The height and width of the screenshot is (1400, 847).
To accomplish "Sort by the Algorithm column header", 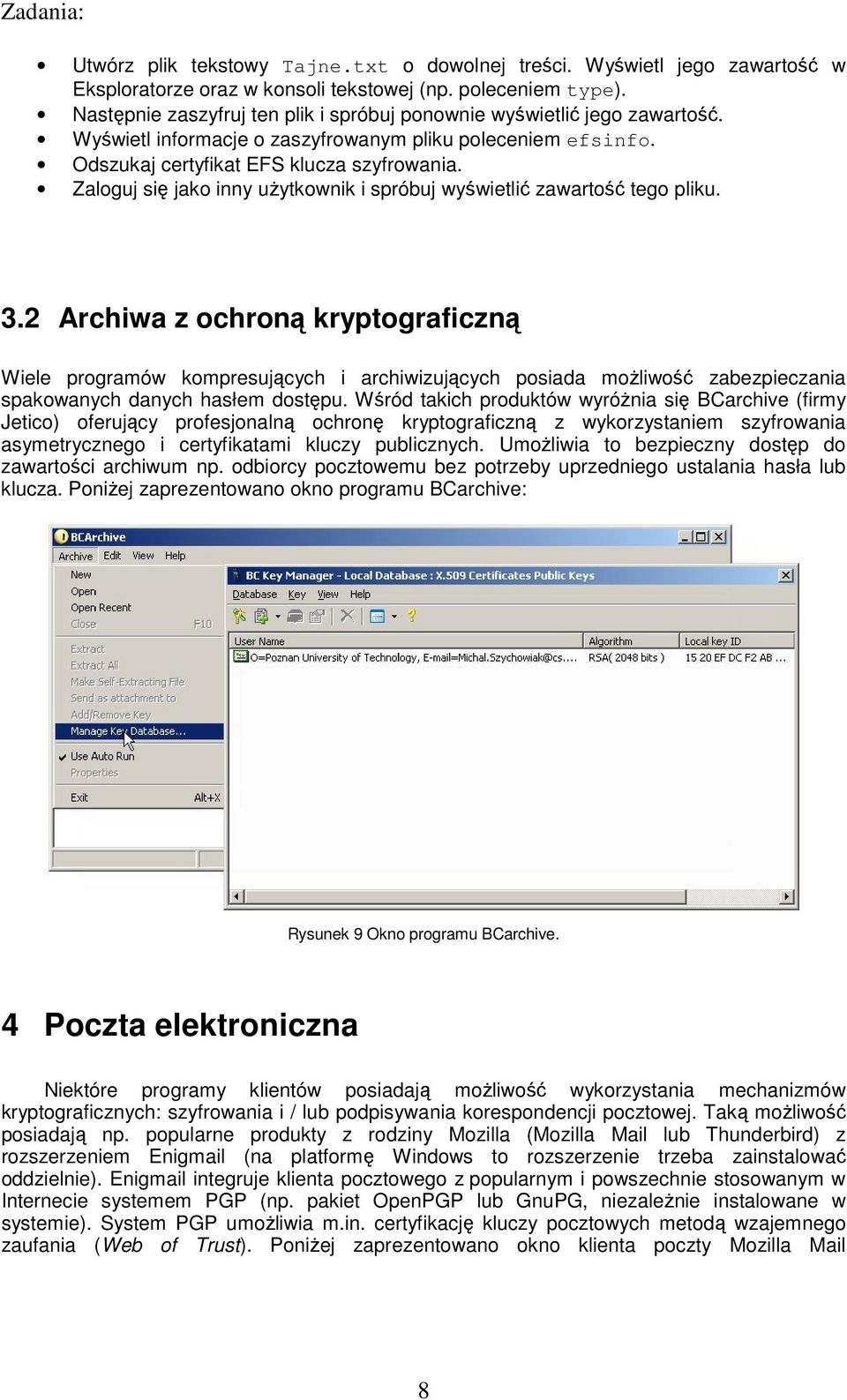I will point(631,641).
